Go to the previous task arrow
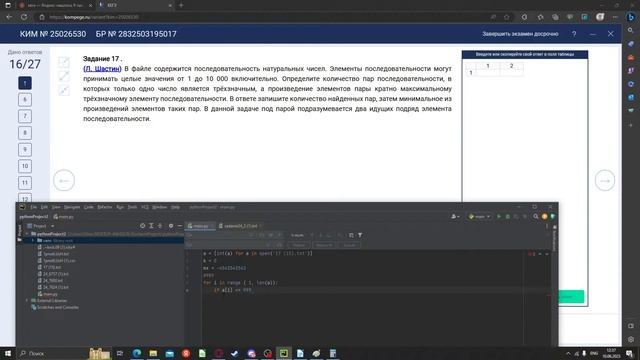Image resolution: width=640 pixels, height=360 pixels. pos(64,180)
